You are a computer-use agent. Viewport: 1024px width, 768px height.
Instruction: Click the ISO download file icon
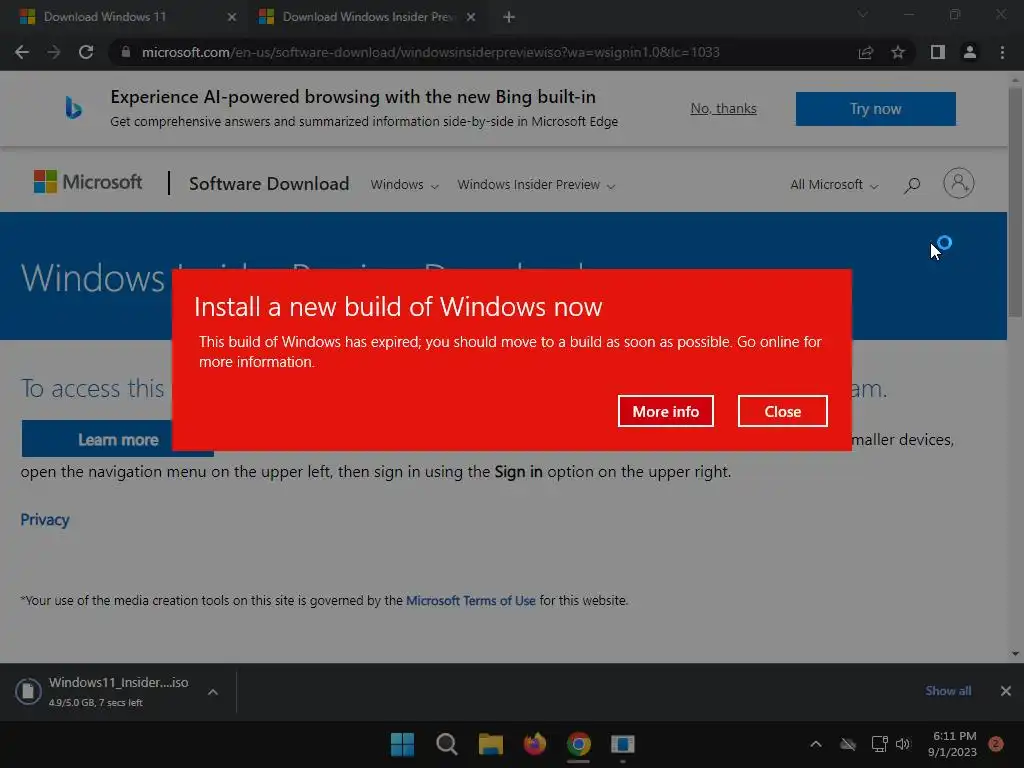28,691
